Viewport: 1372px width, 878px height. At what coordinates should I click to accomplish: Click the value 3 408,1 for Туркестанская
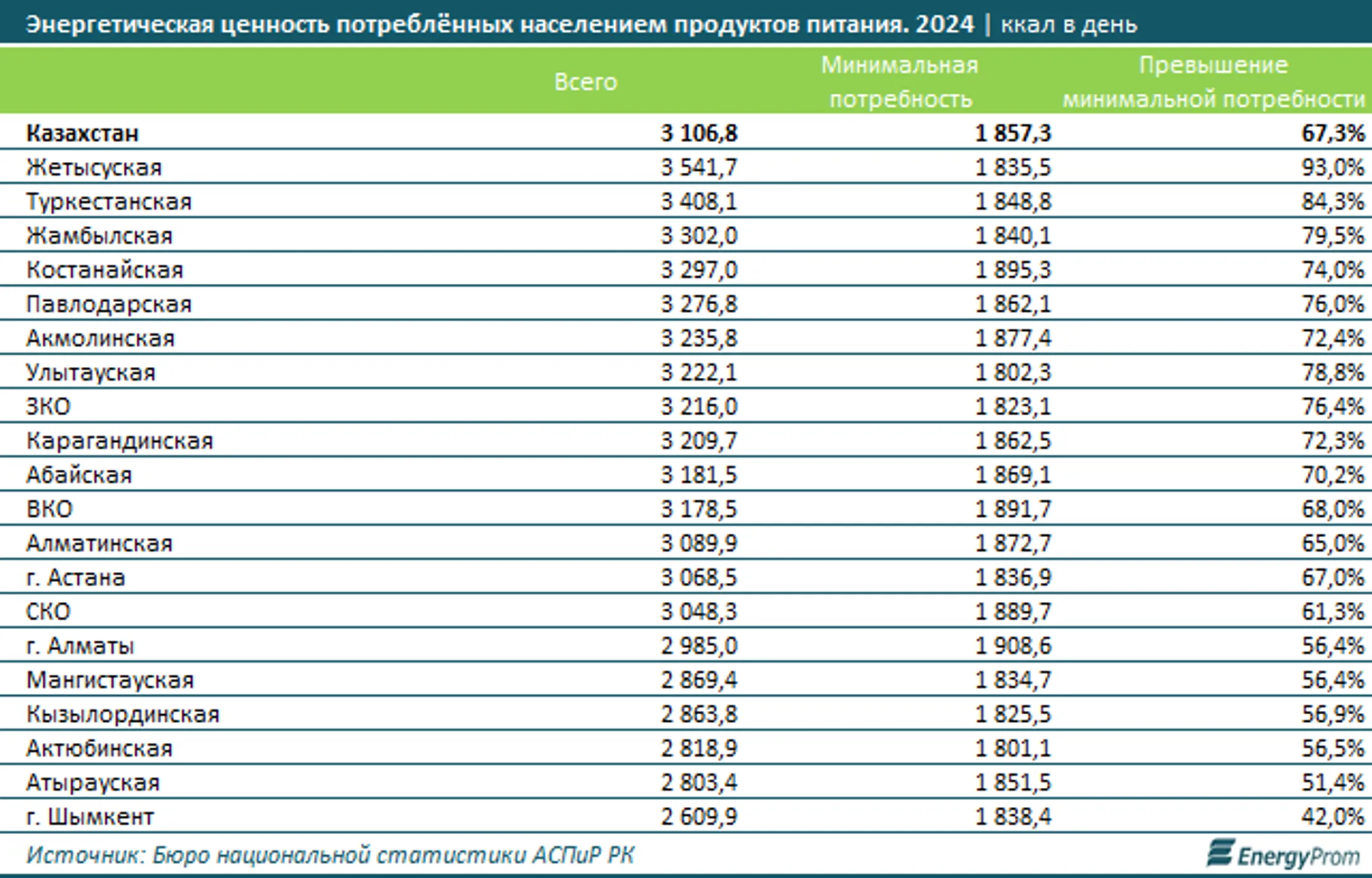point(699,202)
